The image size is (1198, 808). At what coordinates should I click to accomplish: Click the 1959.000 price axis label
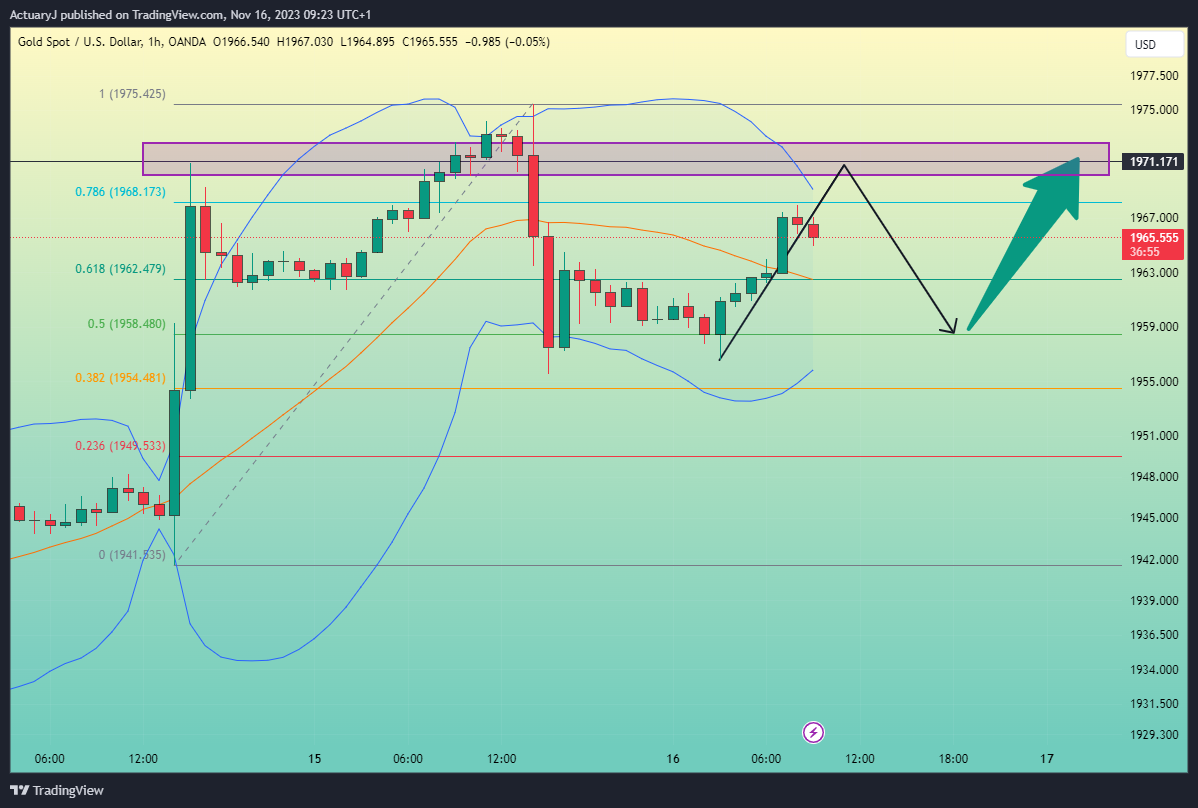point(1154,327)
